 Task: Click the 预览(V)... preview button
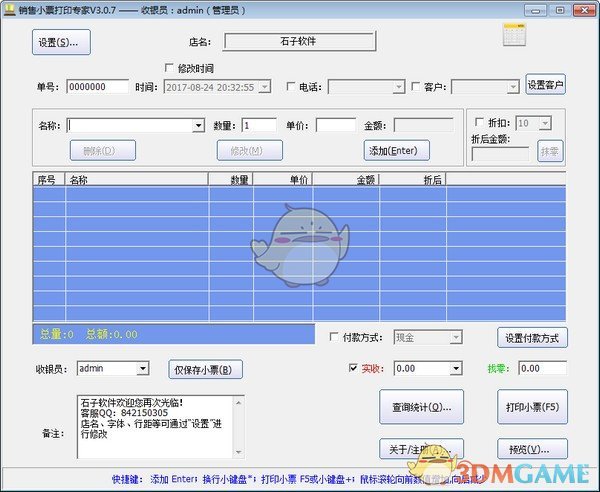532,449
